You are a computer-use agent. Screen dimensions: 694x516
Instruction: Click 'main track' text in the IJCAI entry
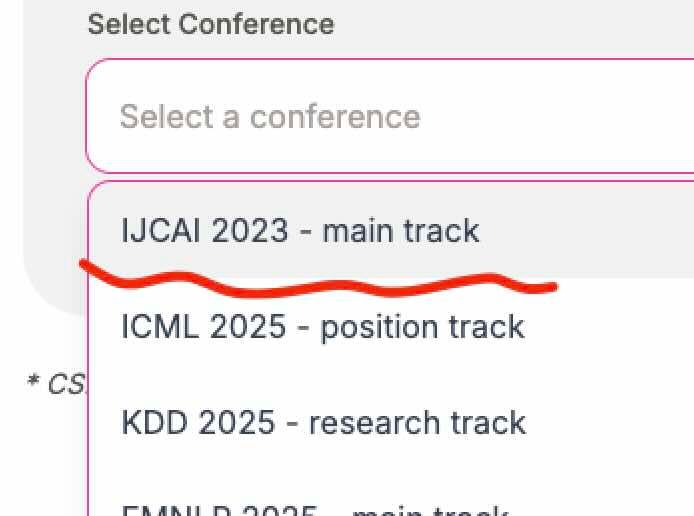tap(401, 231)
